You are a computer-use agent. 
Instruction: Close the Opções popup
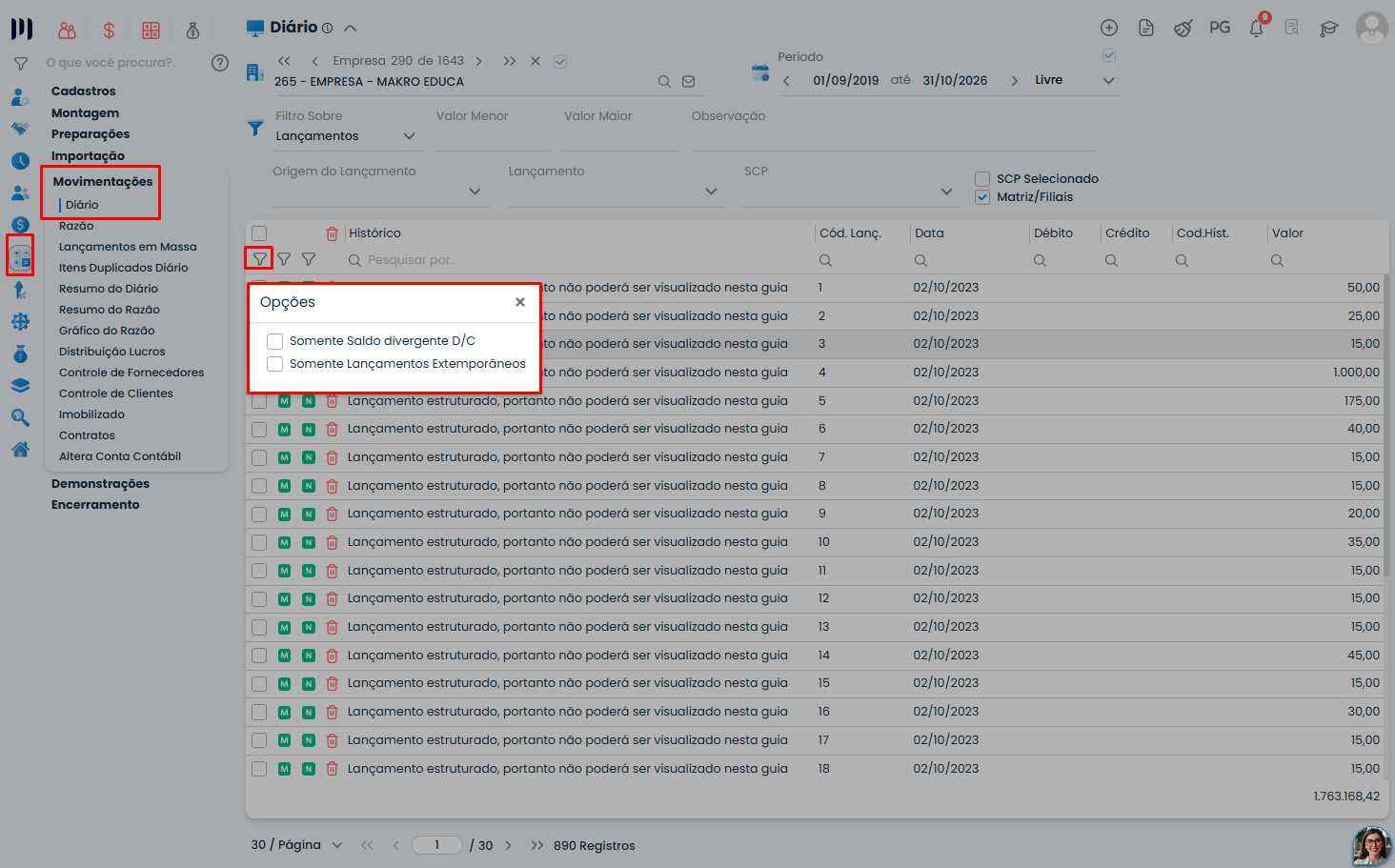(520, 302)
